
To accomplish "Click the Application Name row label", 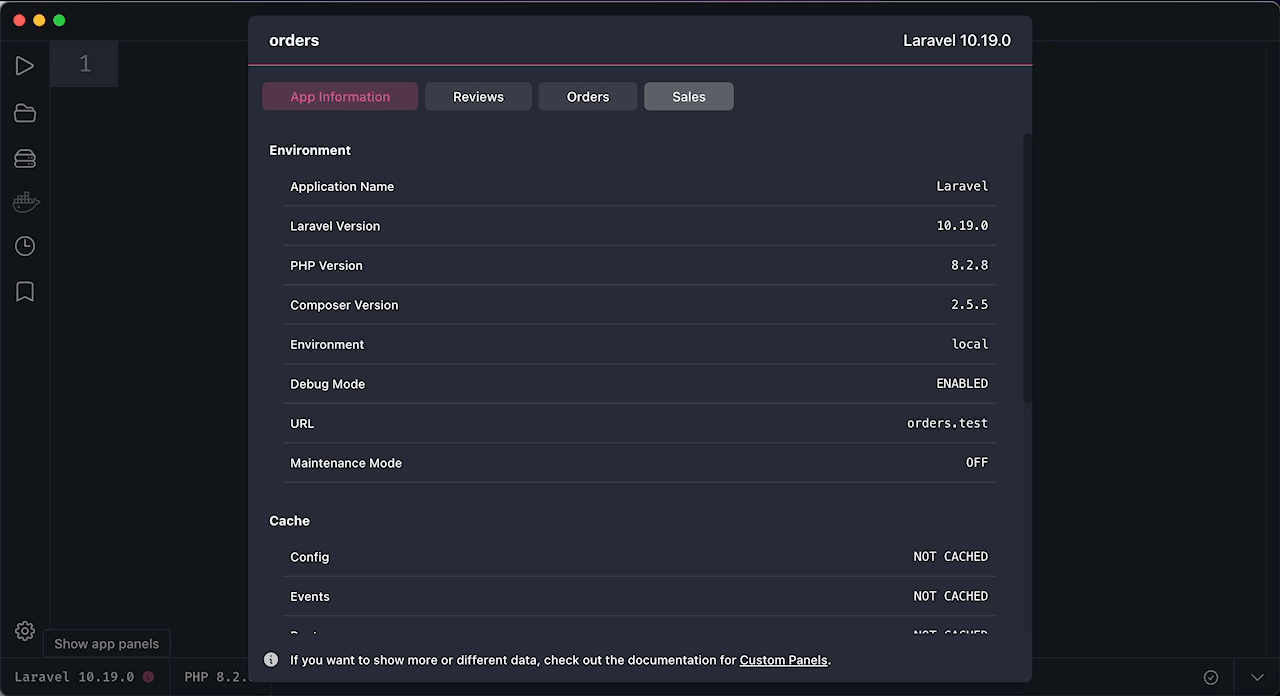I will [342, 186].
